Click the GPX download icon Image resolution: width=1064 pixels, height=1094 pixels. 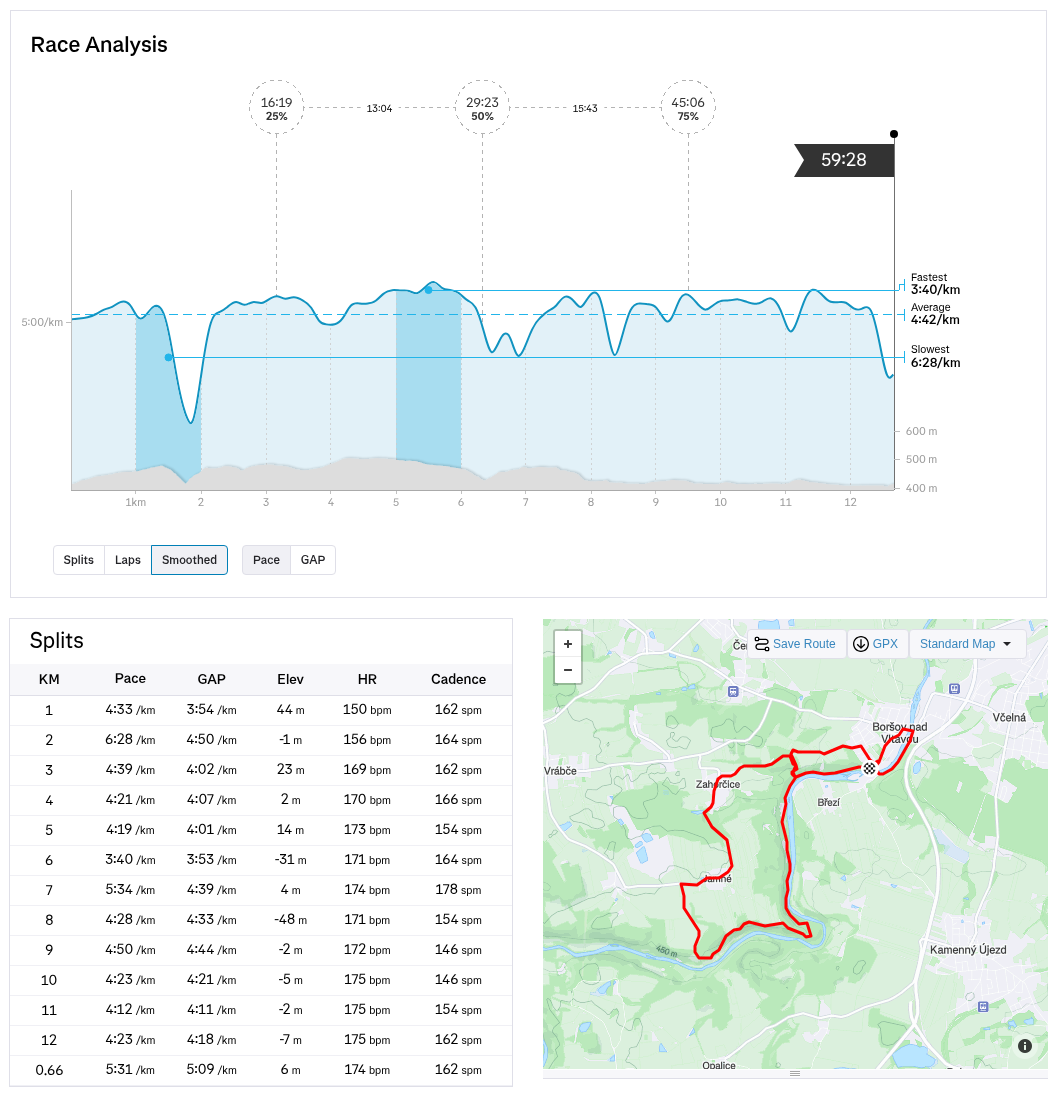point(860,644)
